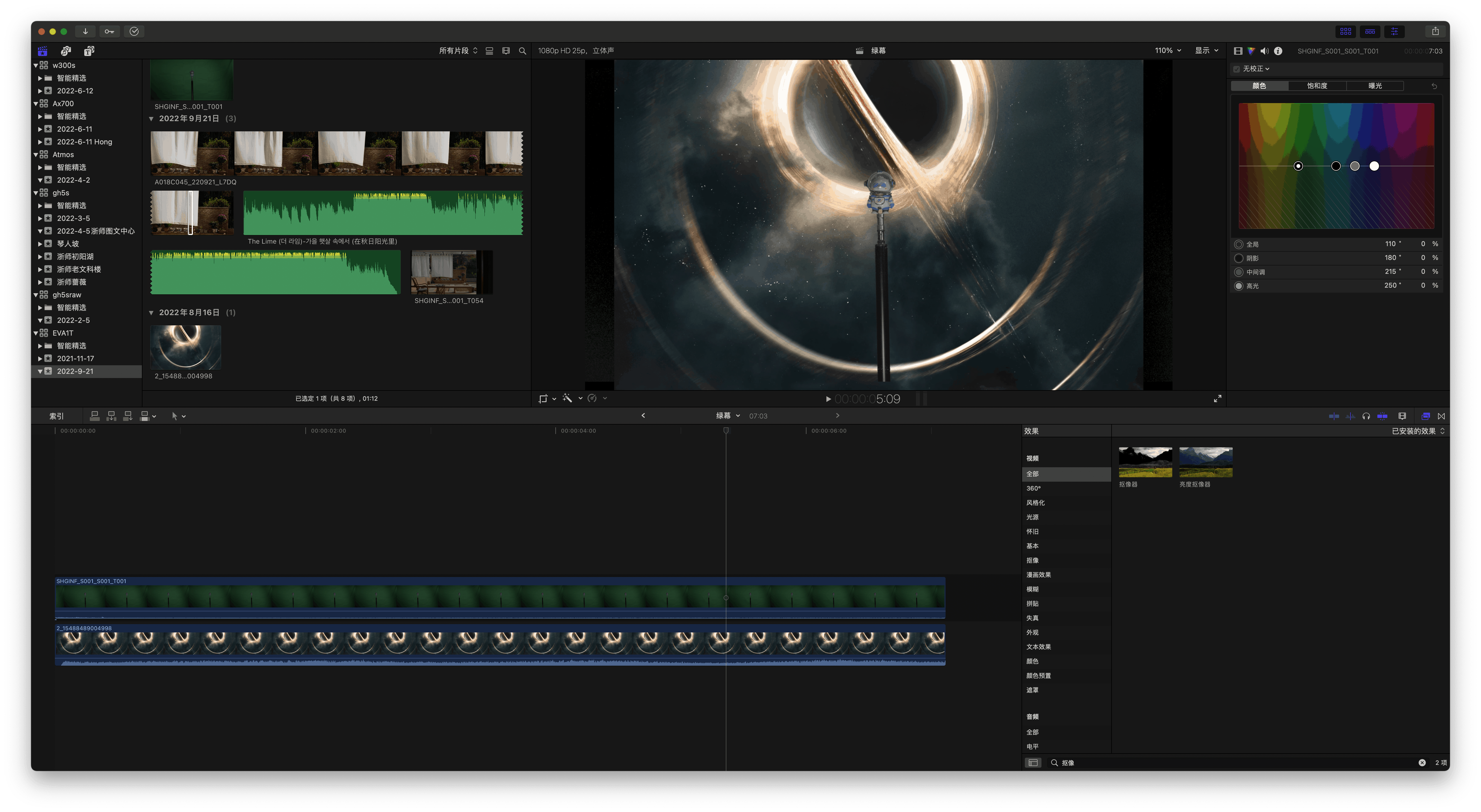Clear the effects search field

pyautogui.click(x=1422, y=763)
